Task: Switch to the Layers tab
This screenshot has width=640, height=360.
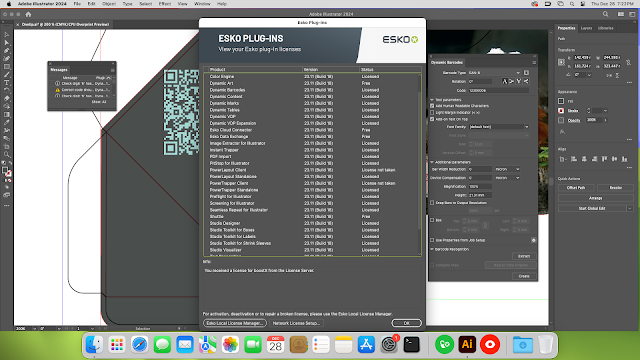Action: (x=586, y=28)
